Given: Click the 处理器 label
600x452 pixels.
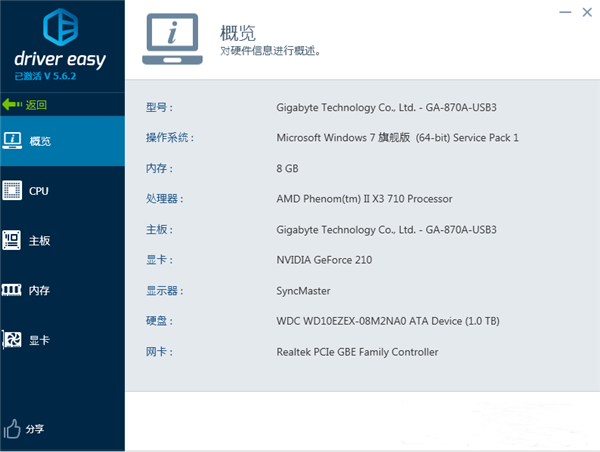Looking at the screenshot, I should tap(165, 199).
